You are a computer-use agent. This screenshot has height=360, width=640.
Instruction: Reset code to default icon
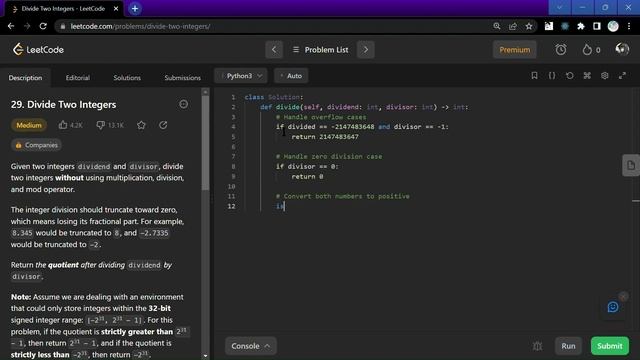(569, 76)
